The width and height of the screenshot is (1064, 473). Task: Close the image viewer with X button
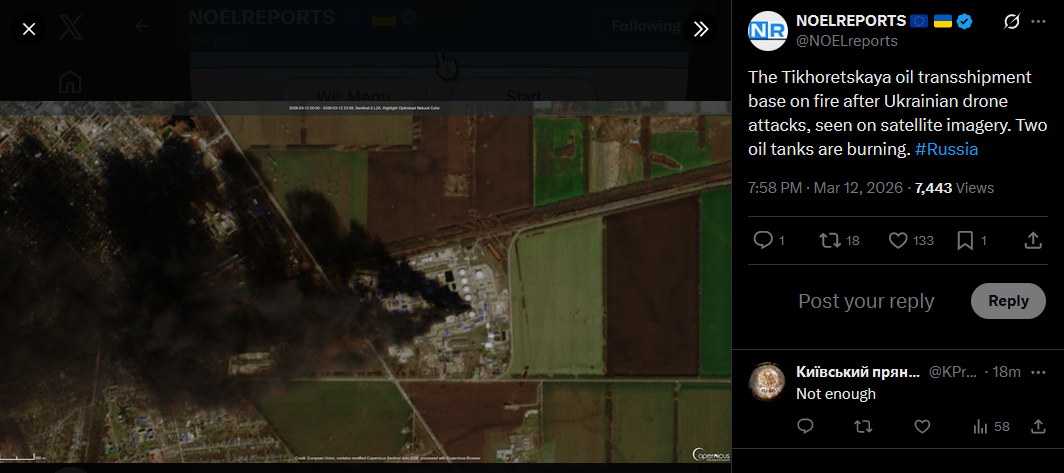point(28,29)
